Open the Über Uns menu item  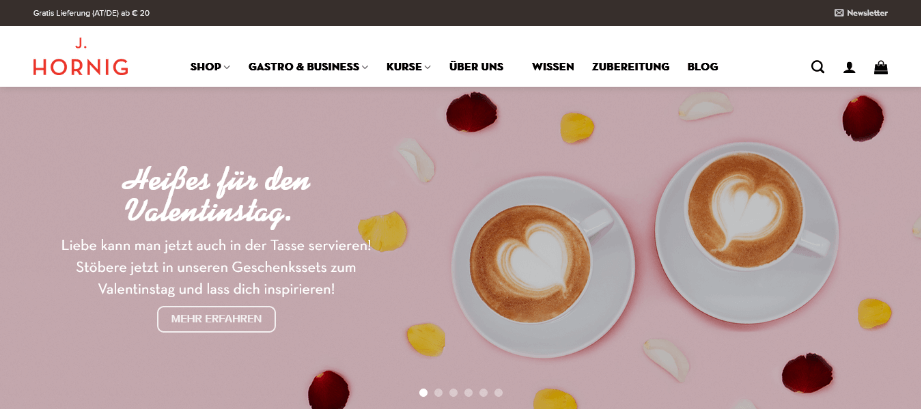pos(476,67)
